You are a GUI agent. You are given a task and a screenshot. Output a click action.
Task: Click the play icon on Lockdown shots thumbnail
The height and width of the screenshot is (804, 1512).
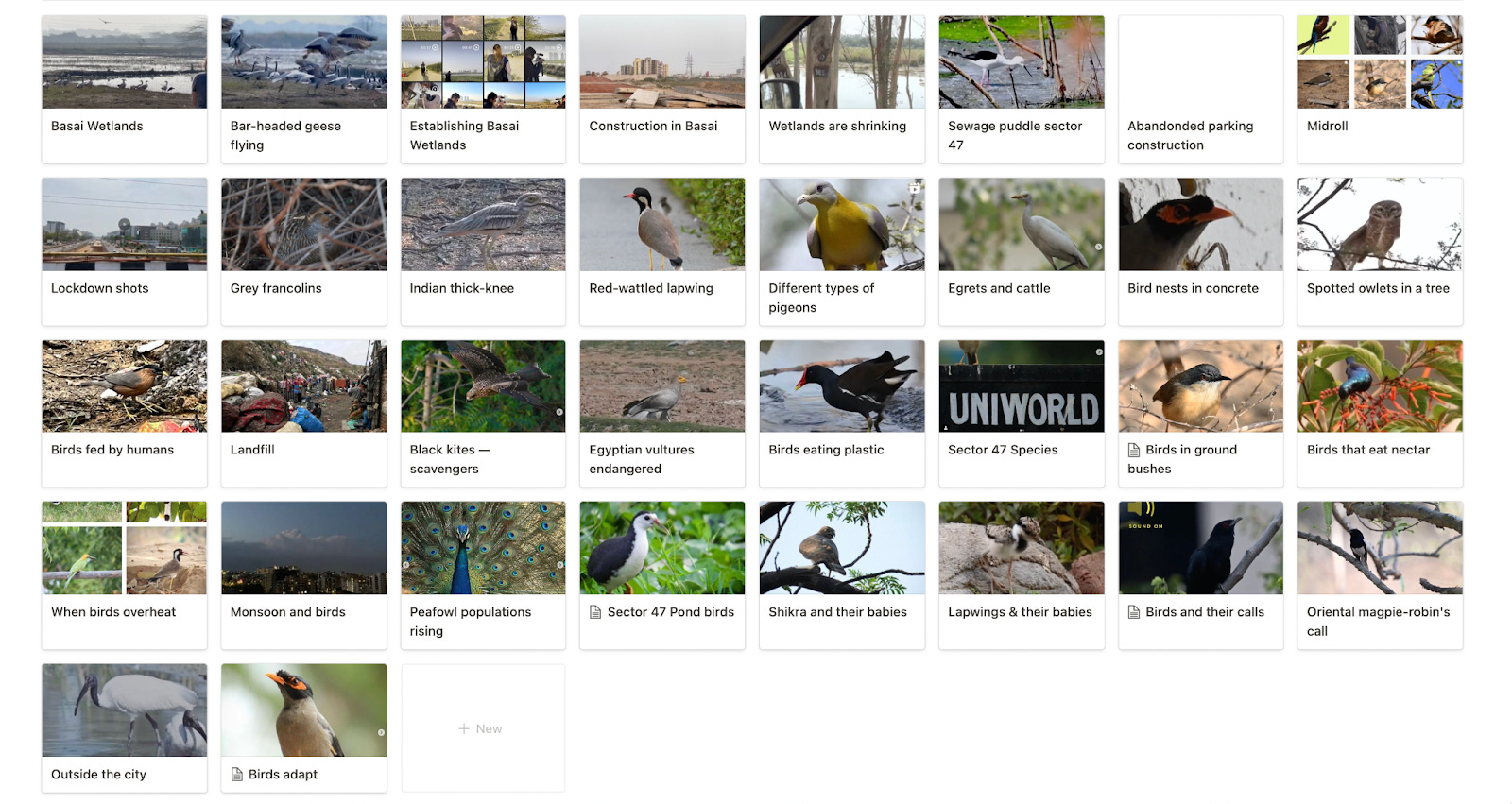124,225
